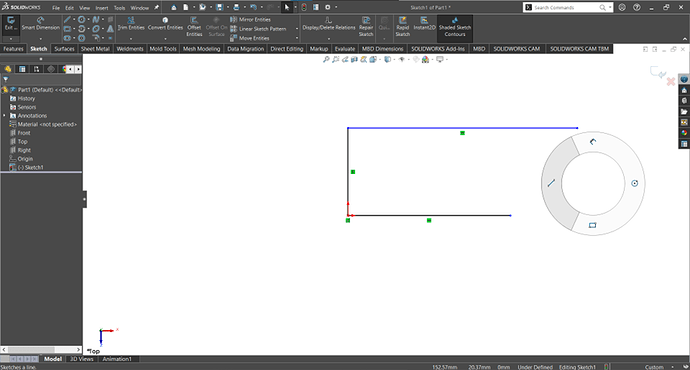Click Display/Delete Relations button
Image resolution: width=690 pixels, height=370 pixels.
tap(329, 24)
